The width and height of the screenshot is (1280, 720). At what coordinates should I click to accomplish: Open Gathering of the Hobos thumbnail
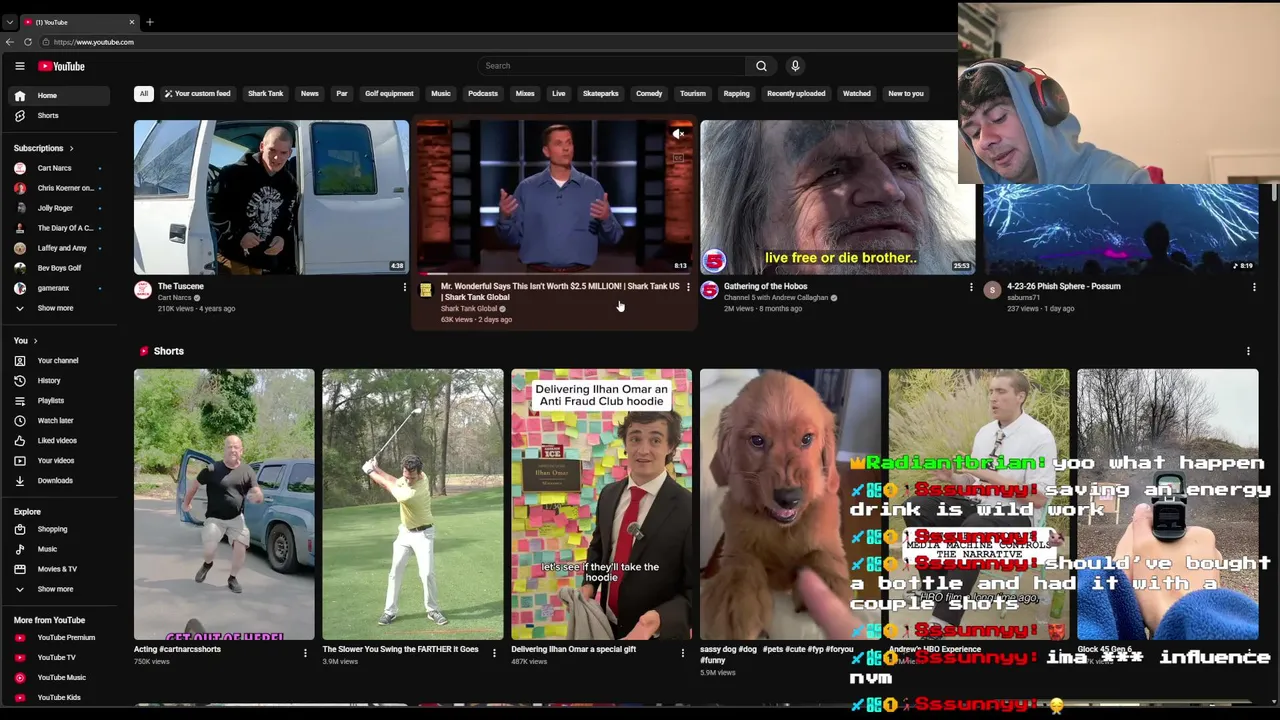[838, 197]
